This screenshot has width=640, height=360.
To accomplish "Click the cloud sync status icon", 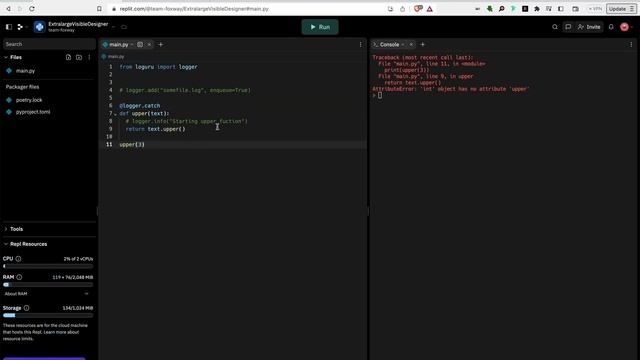I will click(124, 27).
